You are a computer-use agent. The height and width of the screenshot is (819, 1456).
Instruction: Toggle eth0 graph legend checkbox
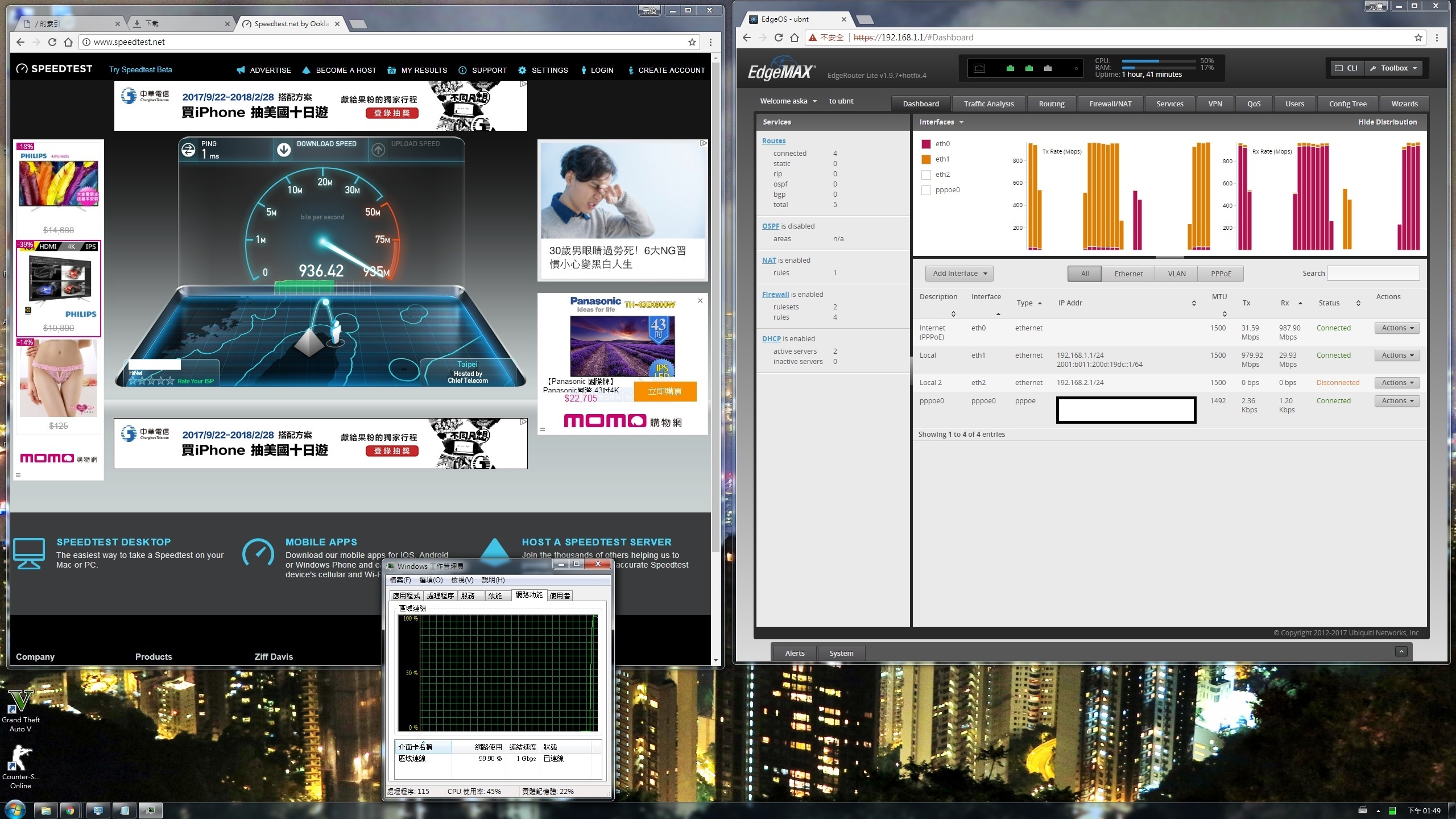[926, 144]
